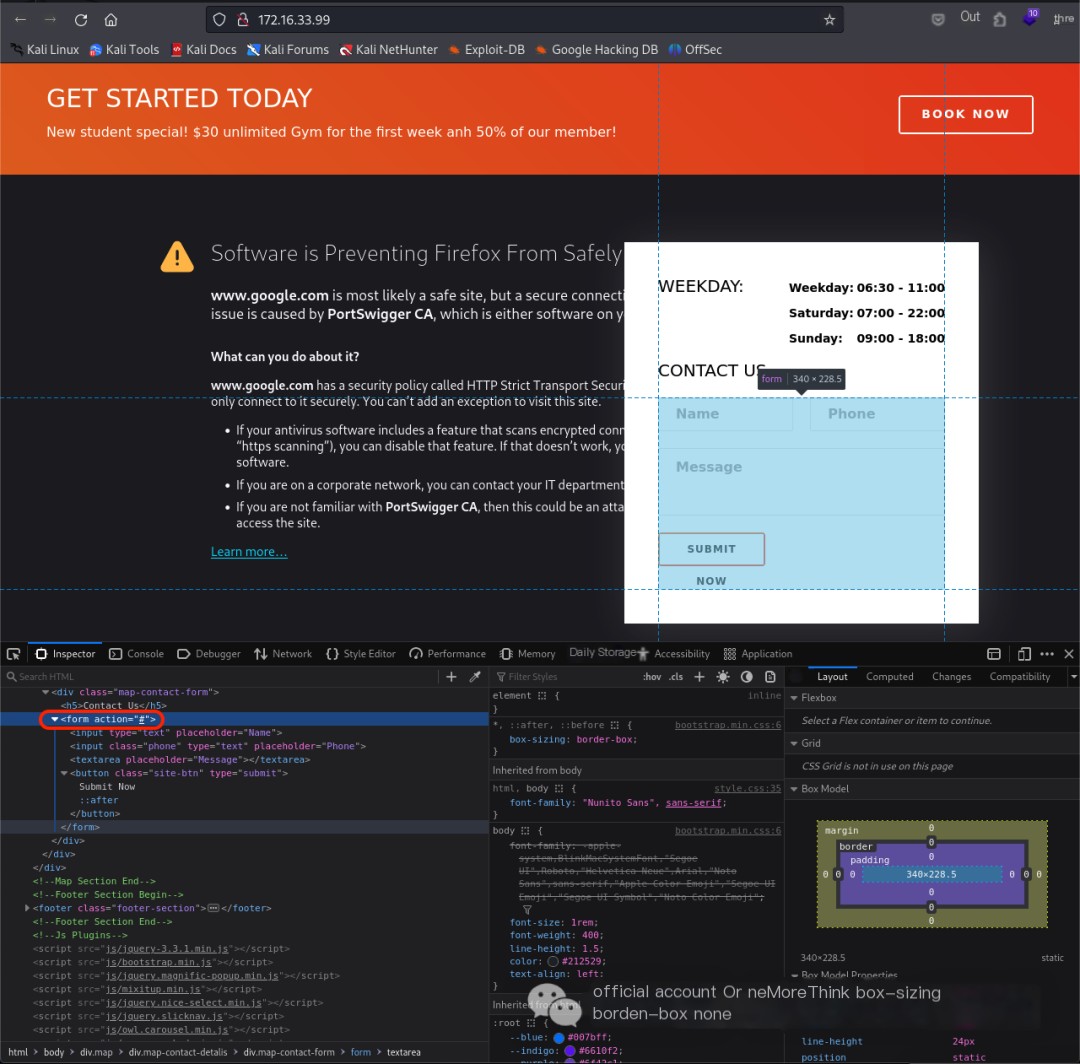1080x1064 pixels.
Task: Expand the footer footer-section node
Action: click(x=28, y=908)
